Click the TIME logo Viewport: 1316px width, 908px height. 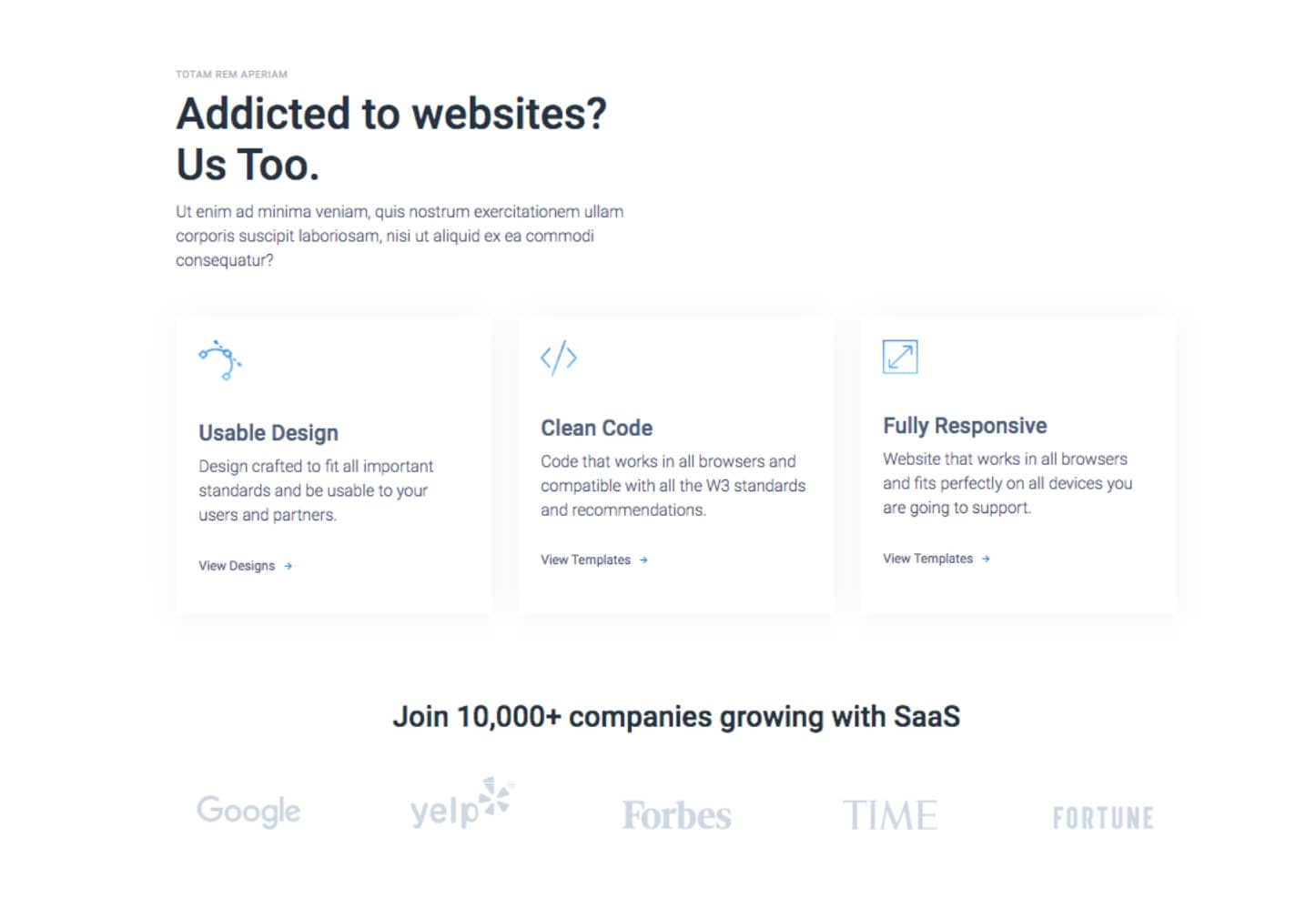click(890, 815)
